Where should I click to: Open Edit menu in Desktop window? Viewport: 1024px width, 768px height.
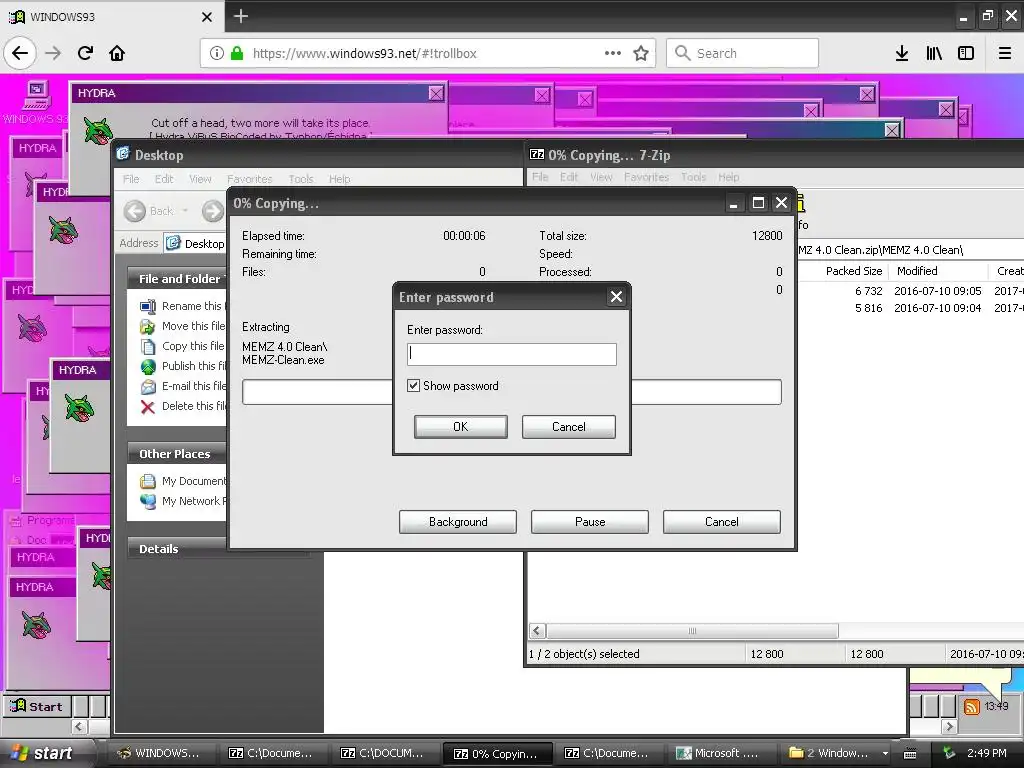(164, 179)
